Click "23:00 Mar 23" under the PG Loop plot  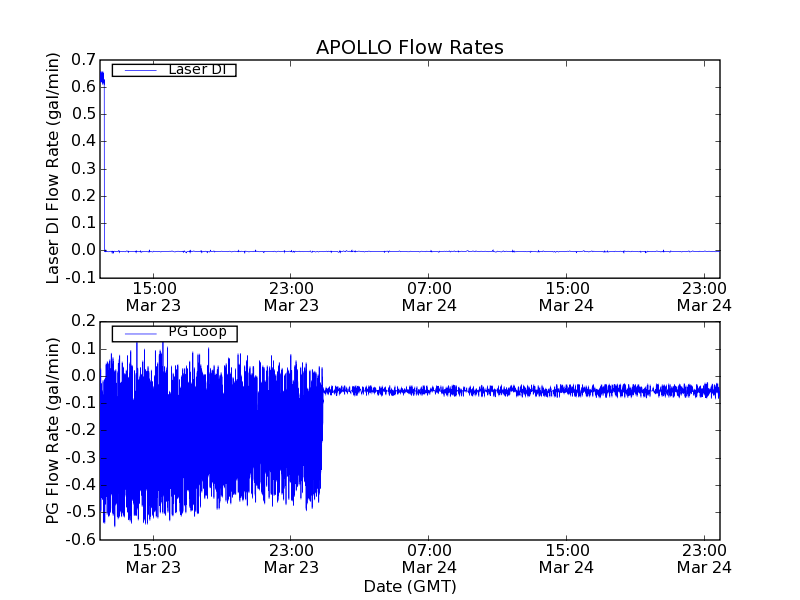click(291, 559)
